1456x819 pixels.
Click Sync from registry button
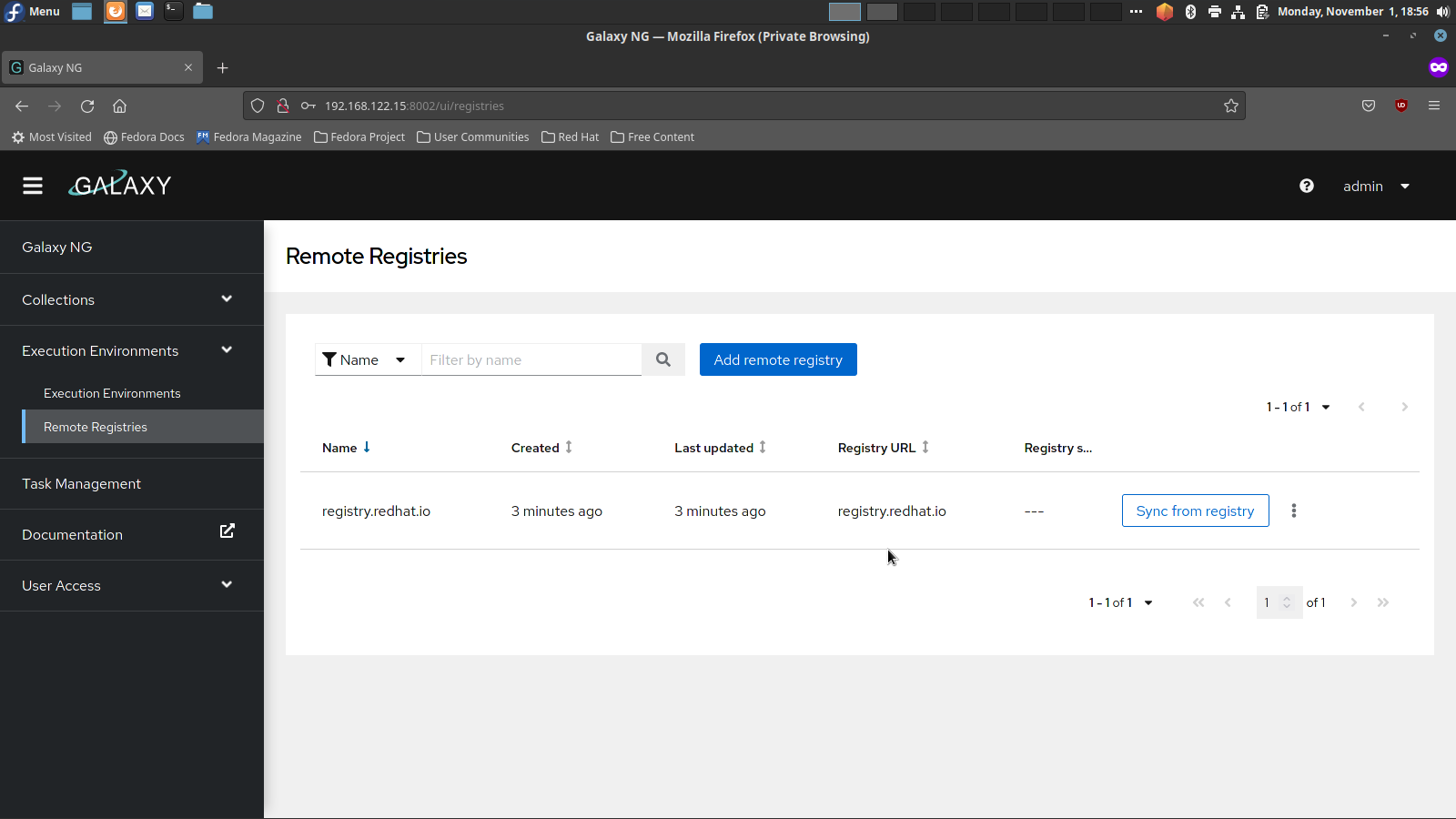pyautogui.click(x=1195, y=511)
